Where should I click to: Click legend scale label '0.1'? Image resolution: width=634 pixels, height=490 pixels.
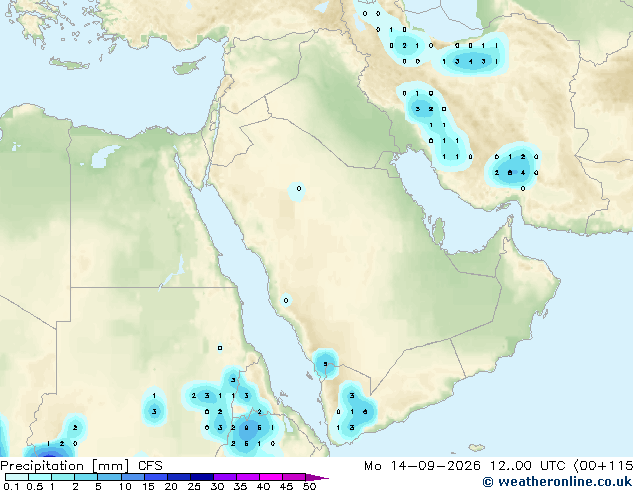11,486
